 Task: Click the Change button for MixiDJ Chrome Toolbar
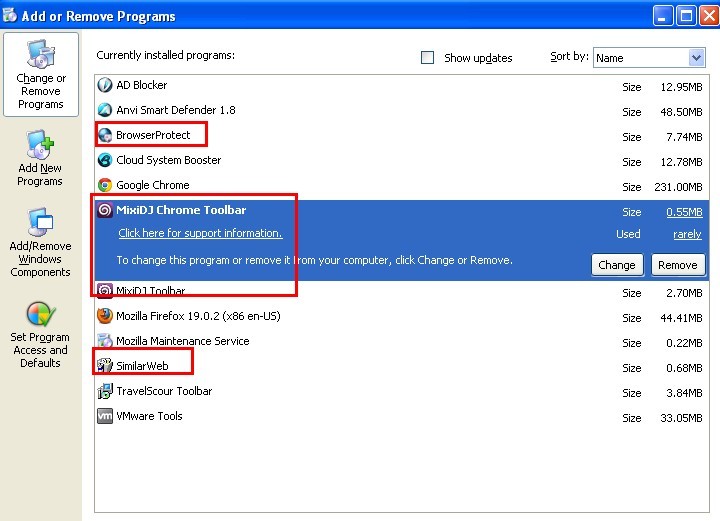pos(617,265)
